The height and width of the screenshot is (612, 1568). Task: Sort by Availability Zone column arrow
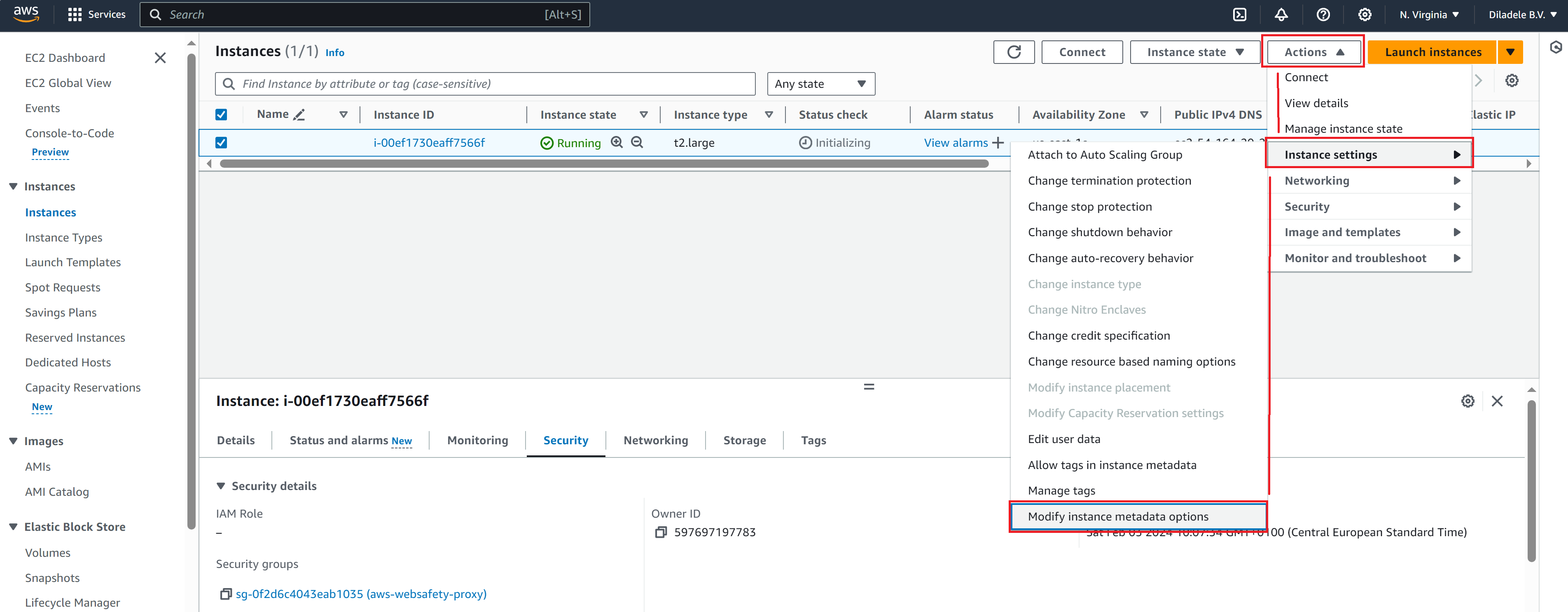tap(1144, 115)
